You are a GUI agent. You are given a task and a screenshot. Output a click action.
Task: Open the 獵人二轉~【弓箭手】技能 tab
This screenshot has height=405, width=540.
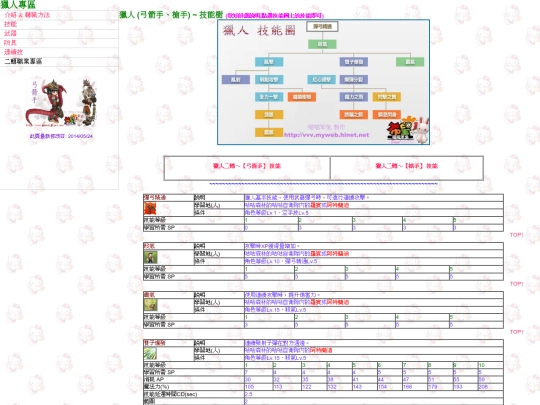[247, 166]
